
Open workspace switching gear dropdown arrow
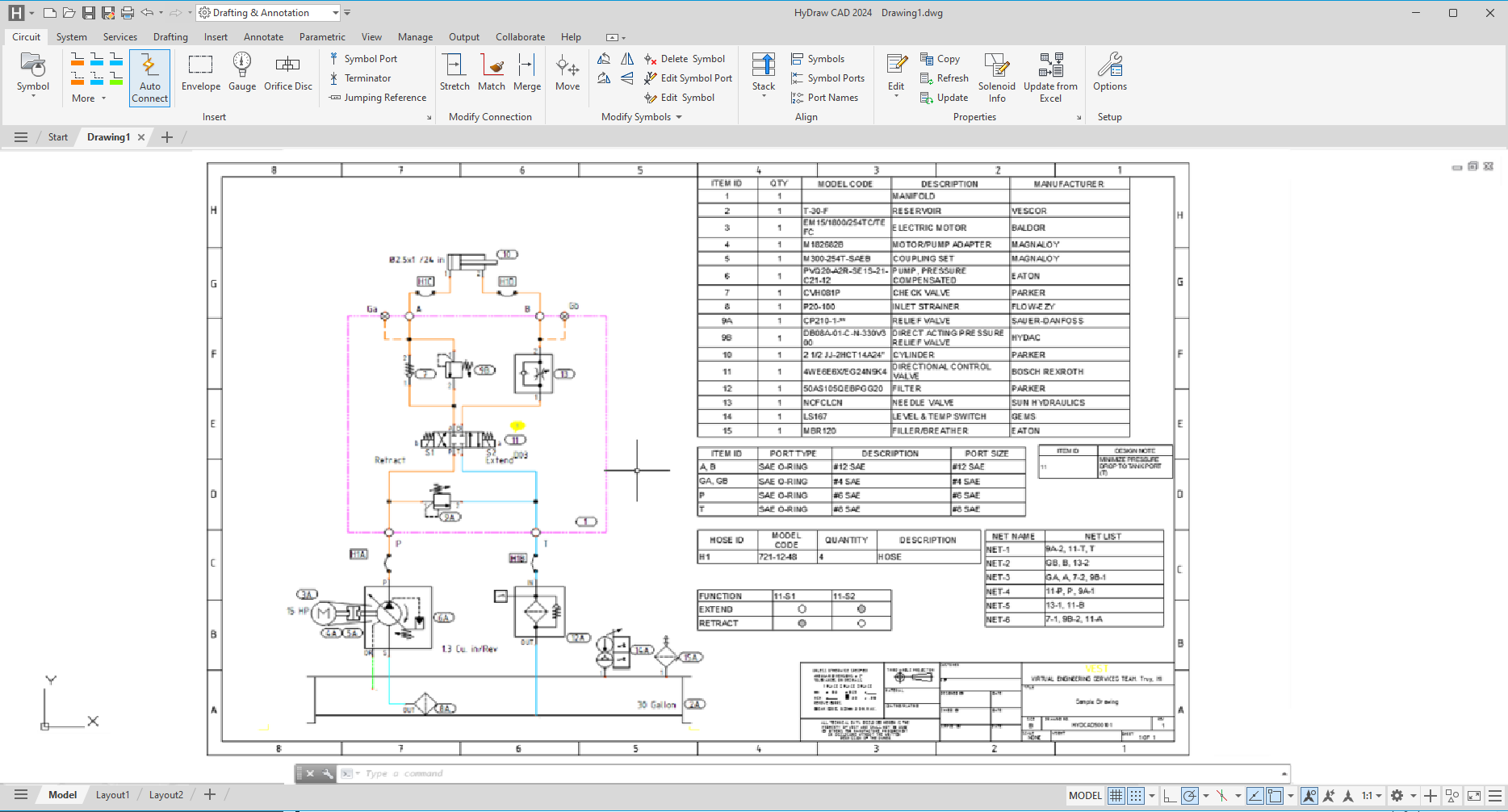click(x=1414, y=796)
